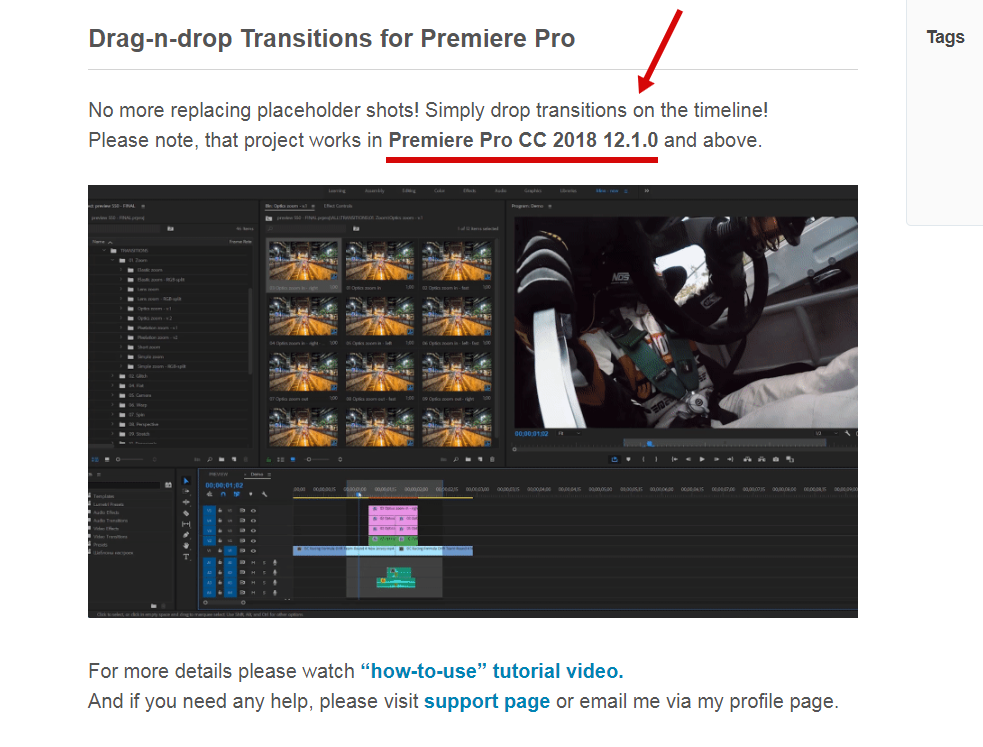This screenshot has height=747, width=983.
Task: Click the Program monitor playhead scrubber
Action: point(649,443)
